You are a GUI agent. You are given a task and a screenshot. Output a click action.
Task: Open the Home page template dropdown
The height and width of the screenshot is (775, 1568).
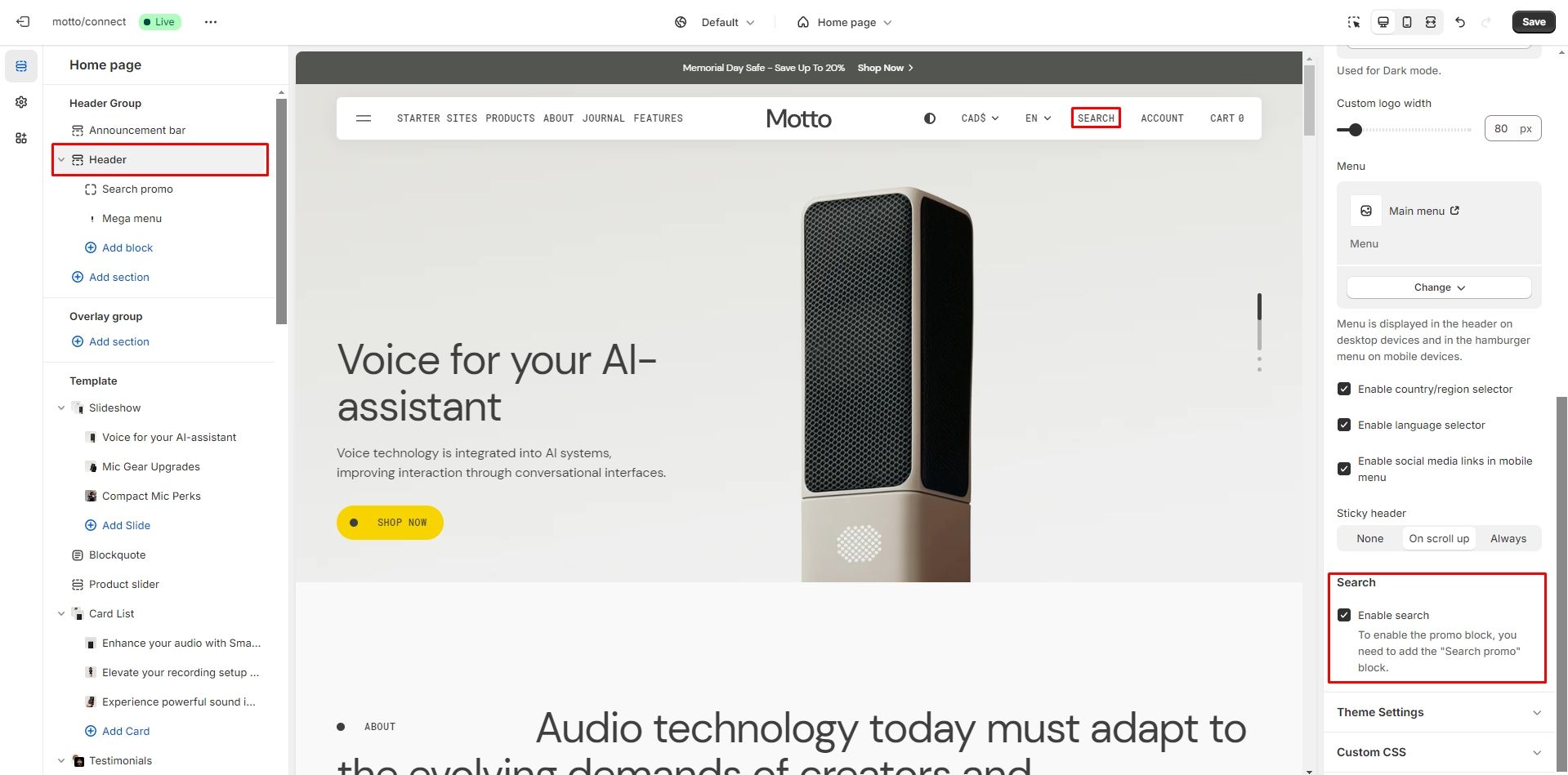[845, 22]
